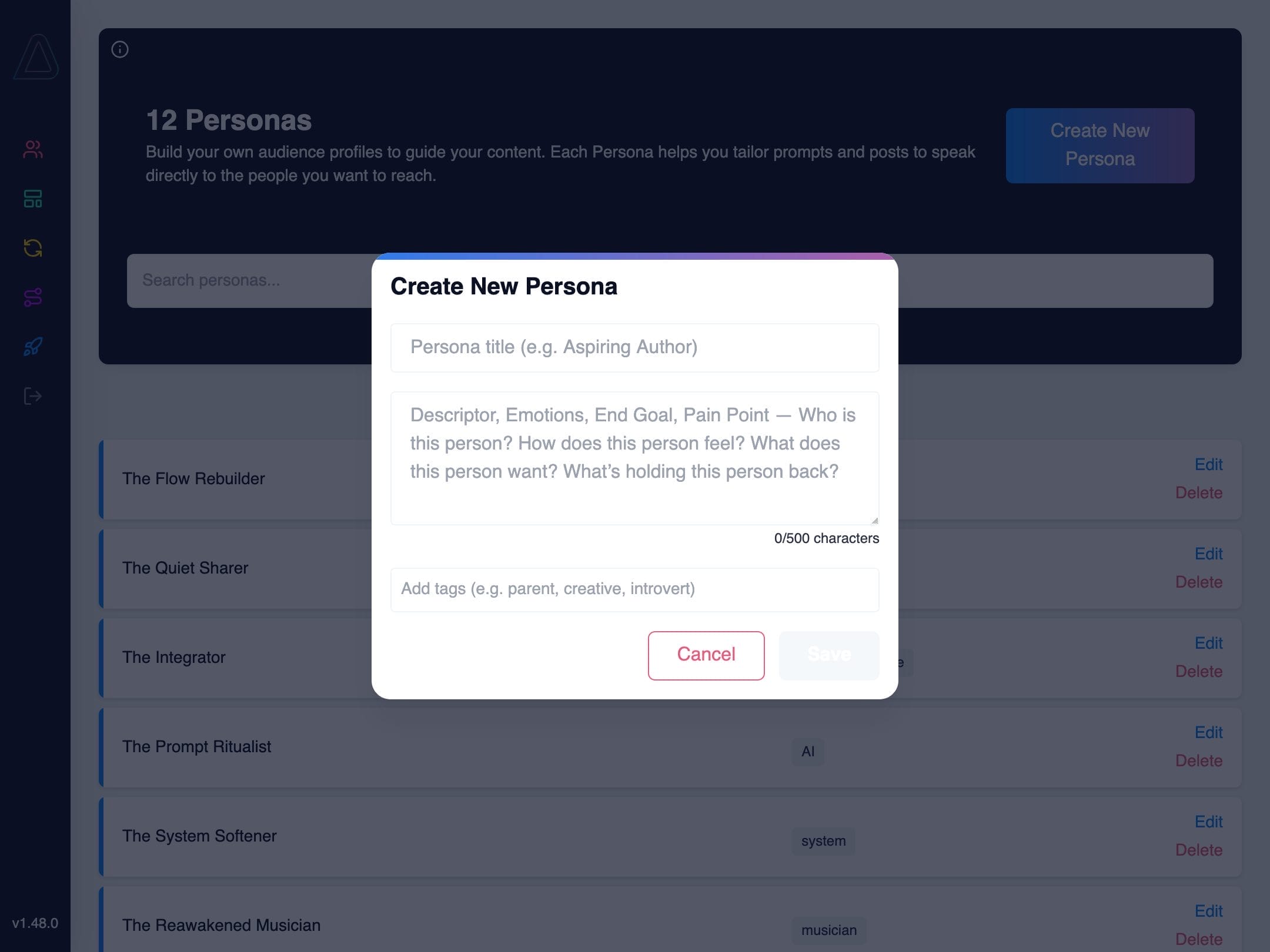
Task: Delete The System Softener persona
Action: 1198,850
